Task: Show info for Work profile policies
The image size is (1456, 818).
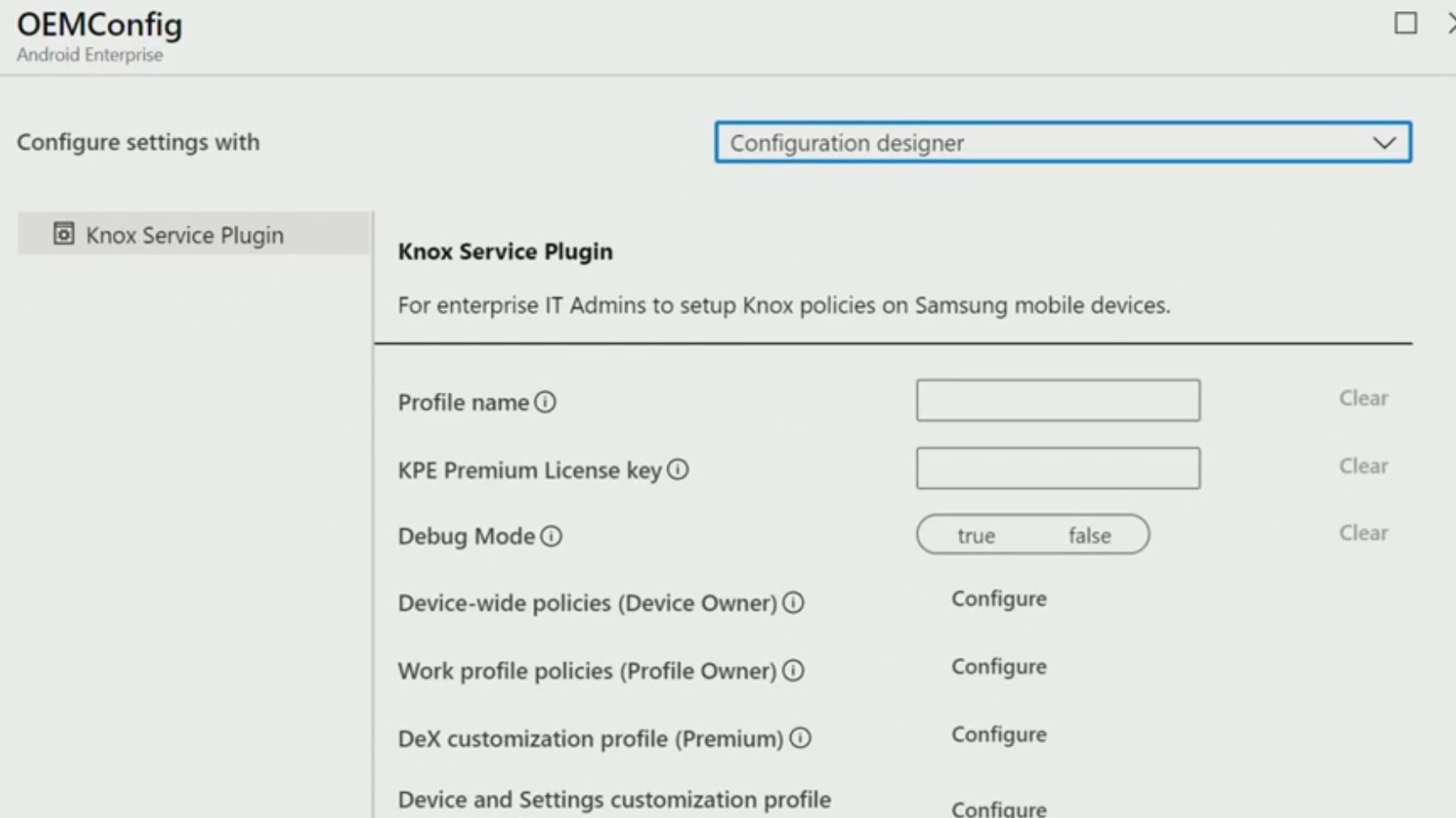Action: click(793, 671)
